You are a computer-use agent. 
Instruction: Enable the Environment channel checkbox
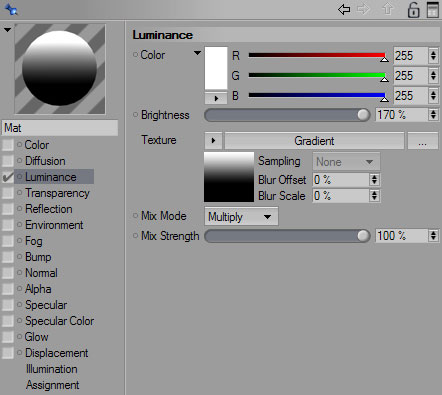pos(8,225)
